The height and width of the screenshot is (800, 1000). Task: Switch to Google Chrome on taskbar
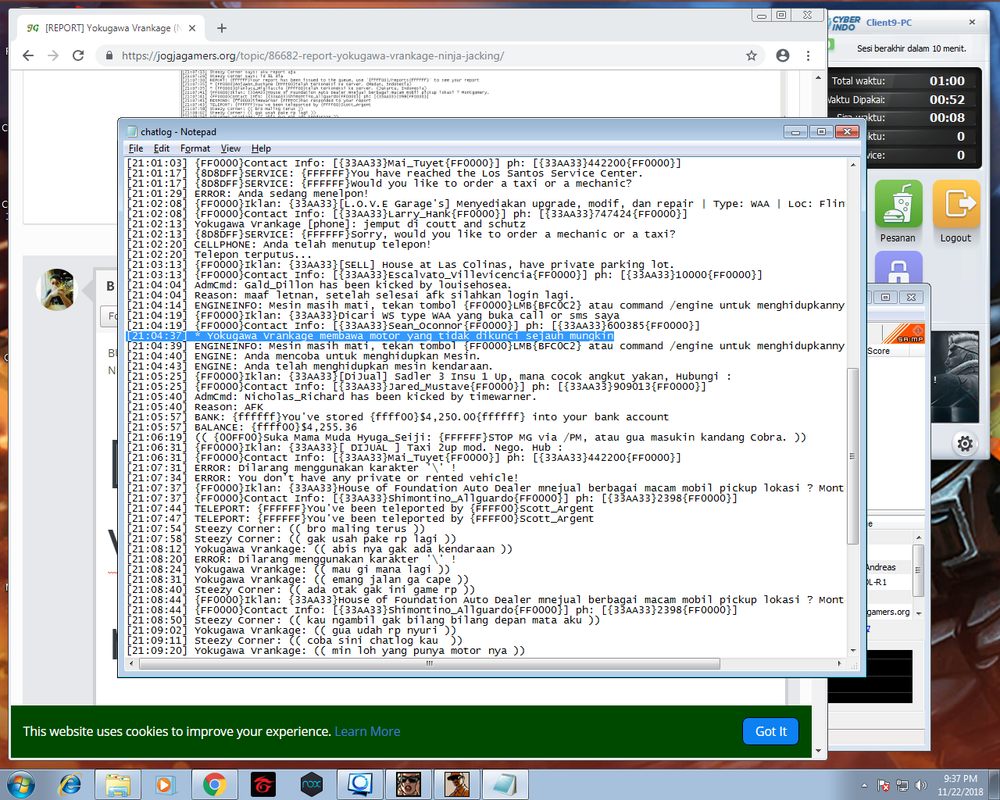pos(215,785)
